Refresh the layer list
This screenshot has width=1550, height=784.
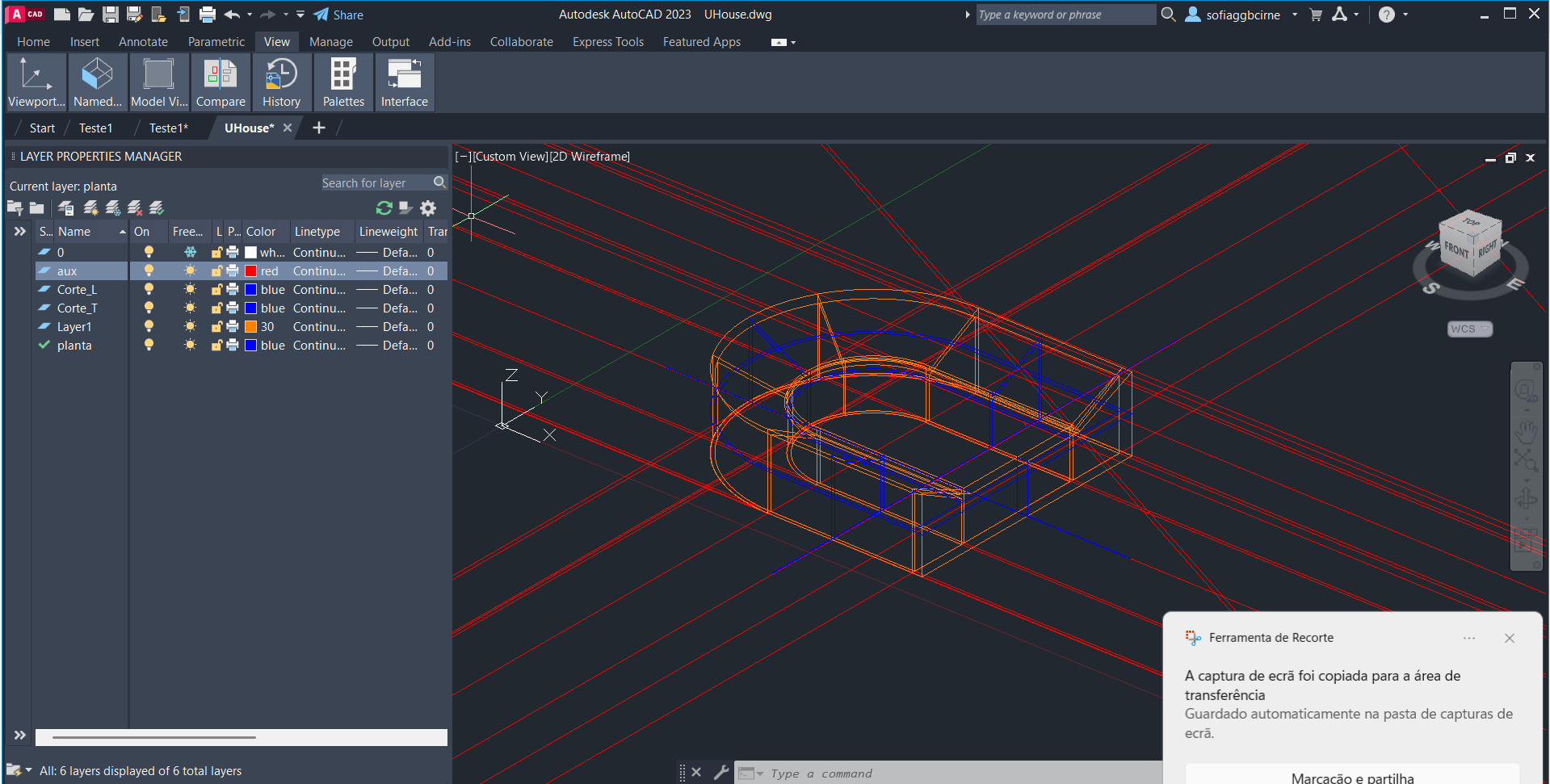pyautogui.click(x=384, y=208)
